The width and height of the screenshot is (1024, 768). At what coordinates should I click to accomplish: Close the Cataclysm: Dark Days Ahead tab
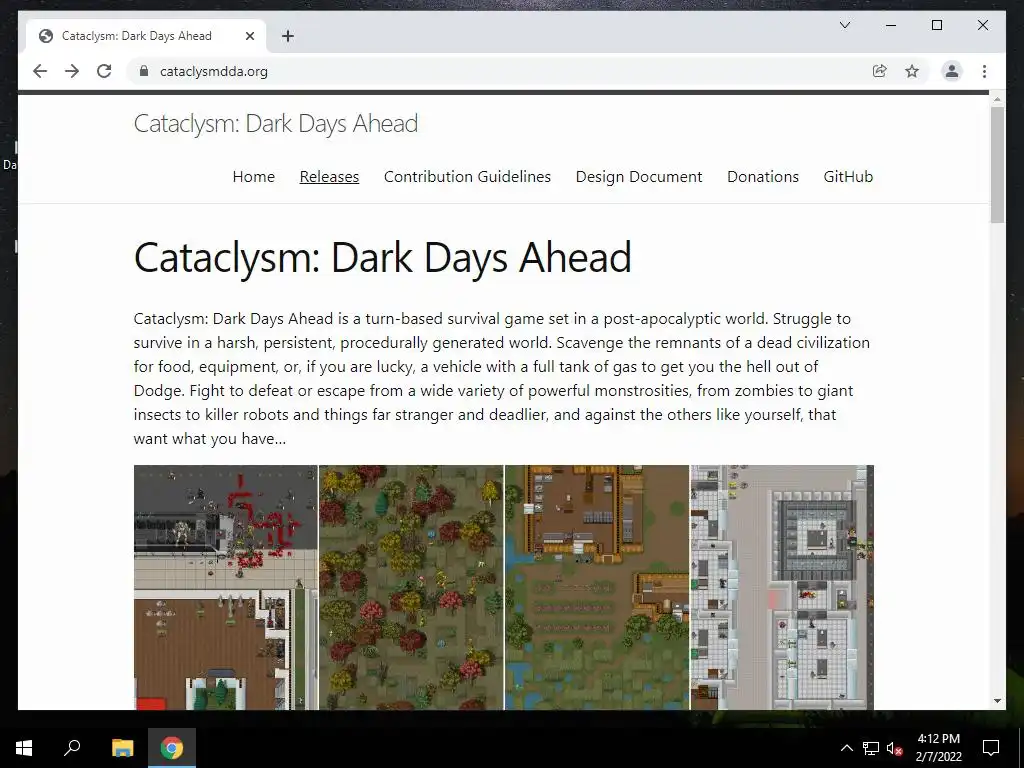tap(249, 36)
